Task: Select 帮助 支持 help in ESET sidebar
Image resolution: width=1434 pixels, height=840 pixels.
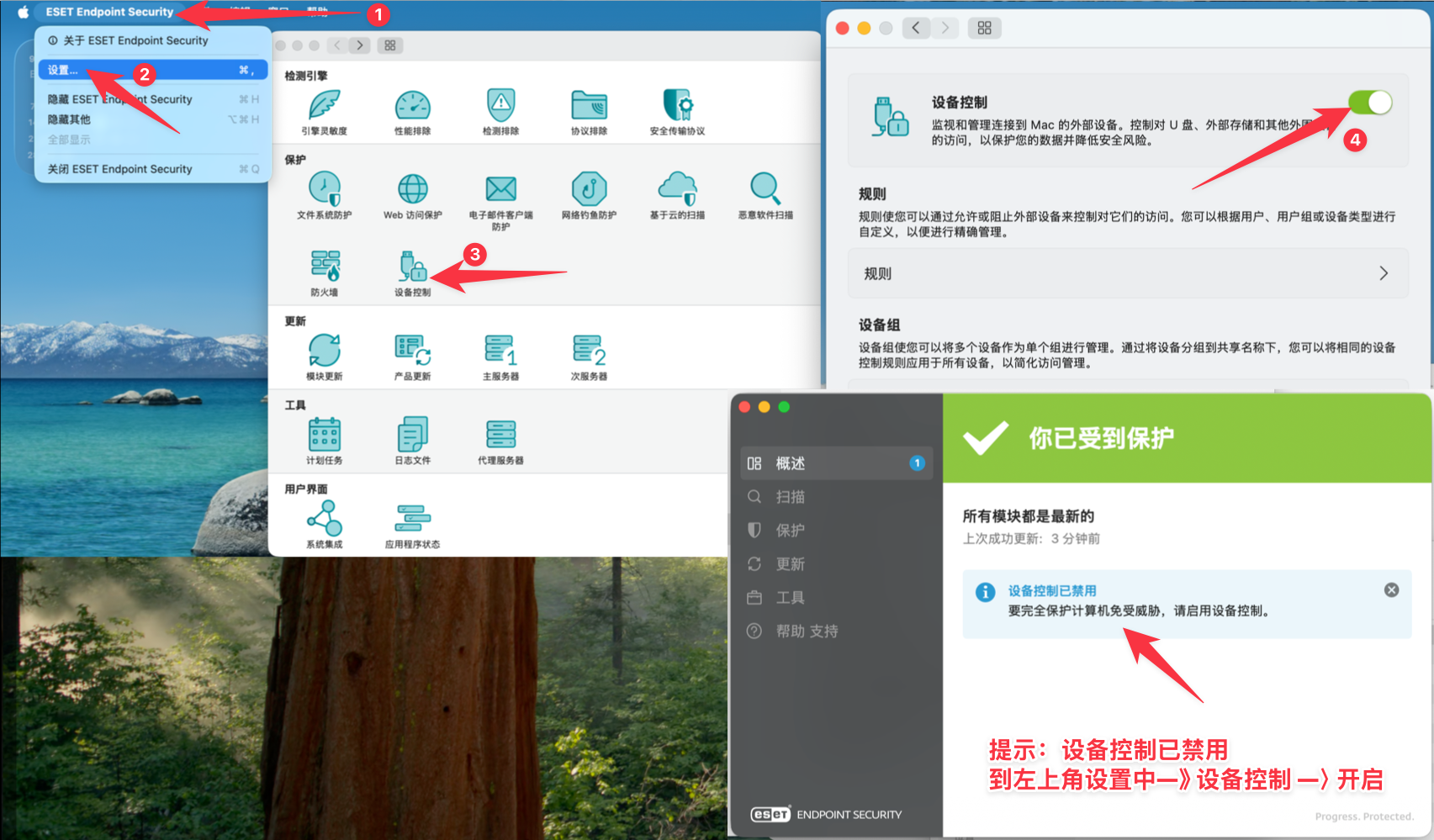Action: click(836, 631)
